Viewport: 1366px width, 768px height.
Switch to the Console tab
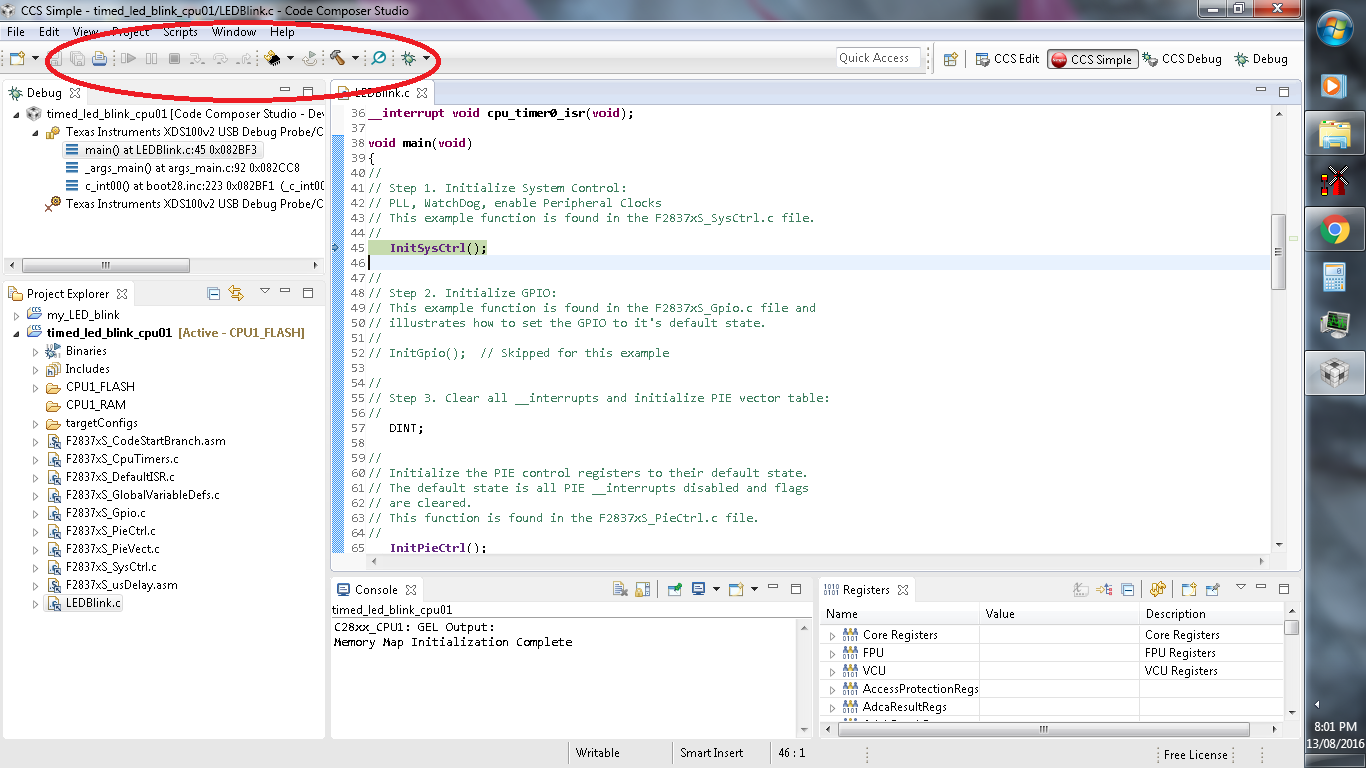pos(376,590)
